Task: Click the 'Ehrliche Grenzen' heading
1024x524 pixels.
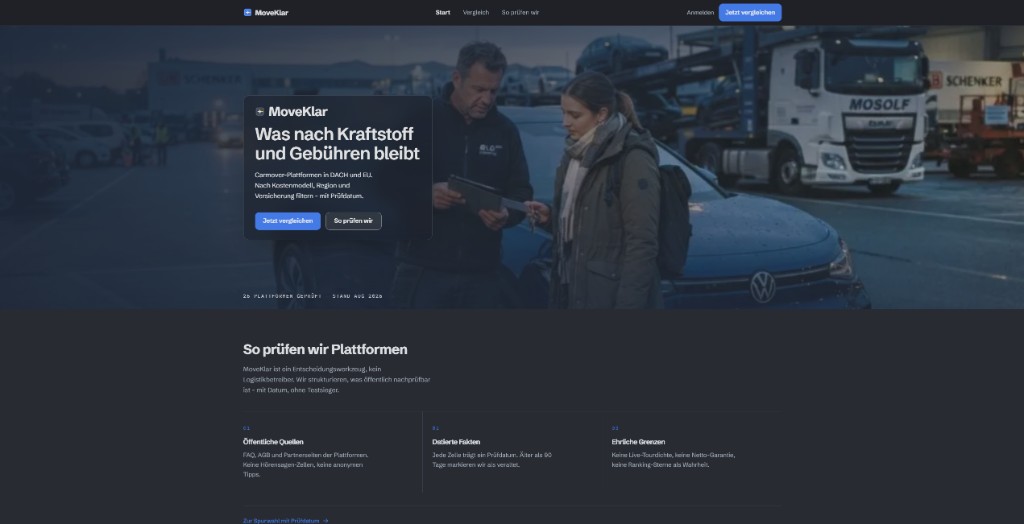Action: (638, 442)
